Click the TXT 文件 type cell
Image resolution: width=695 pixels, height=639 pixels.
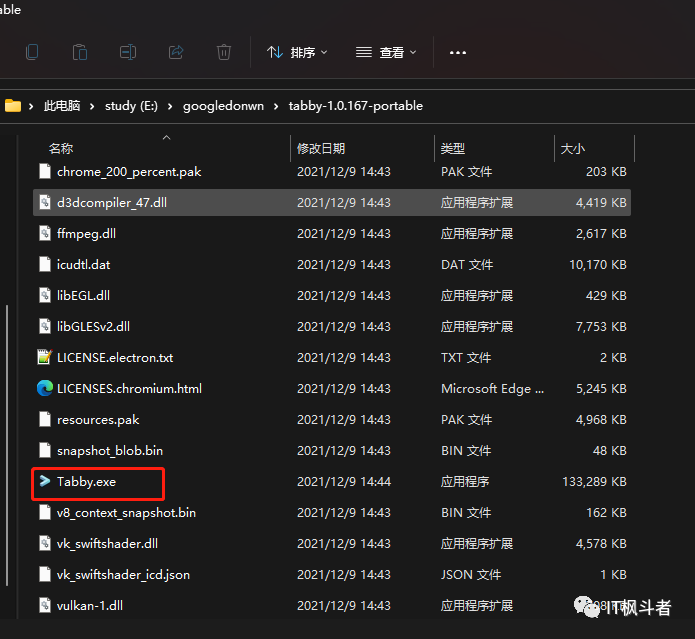[466, 358]
